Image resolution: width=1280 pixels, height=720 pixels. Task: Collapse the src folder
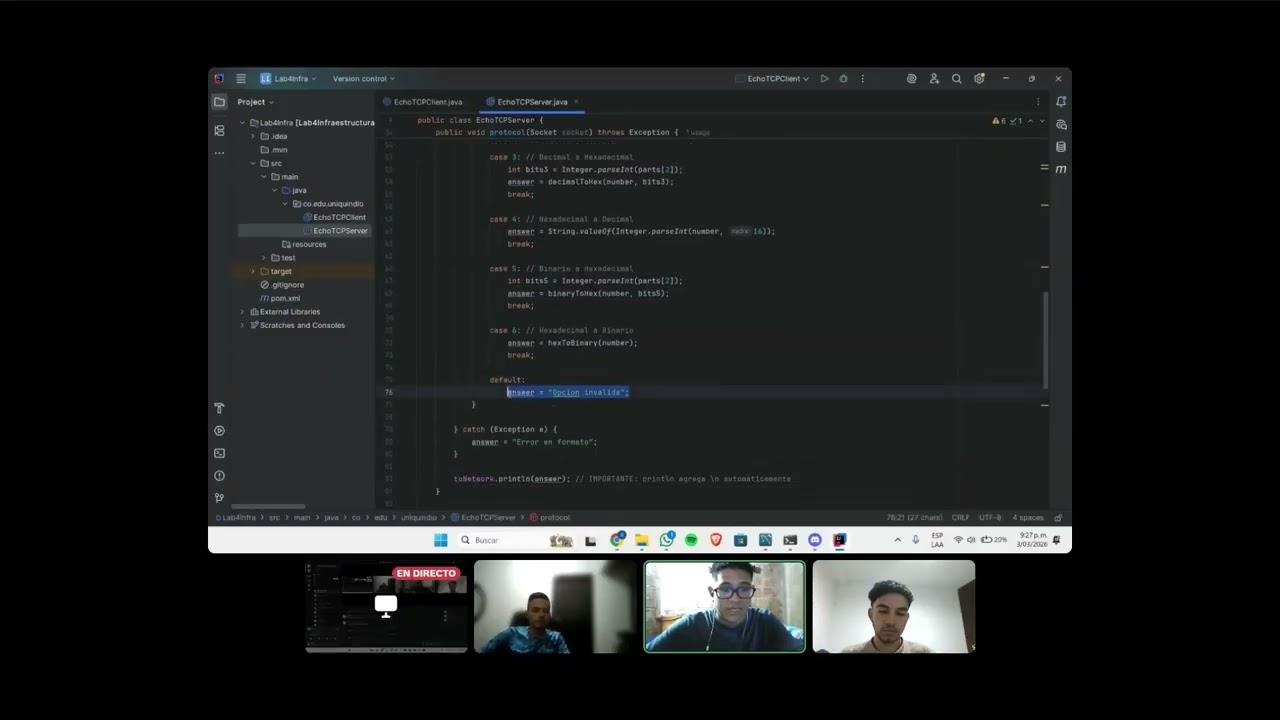click(x=252, y=163)
